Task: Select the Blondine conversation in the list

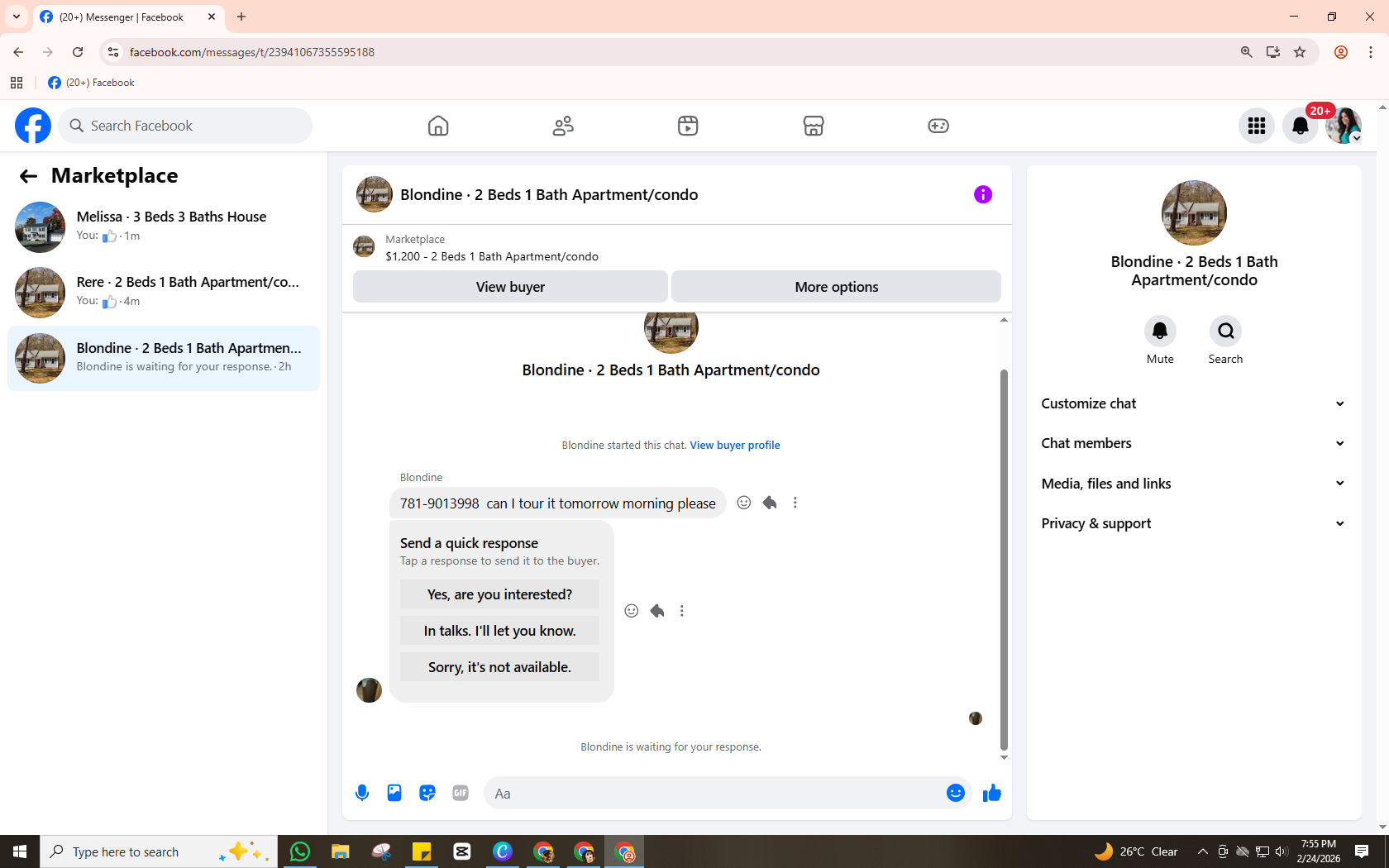Action: pyautogui.click(x=164, y=358)
